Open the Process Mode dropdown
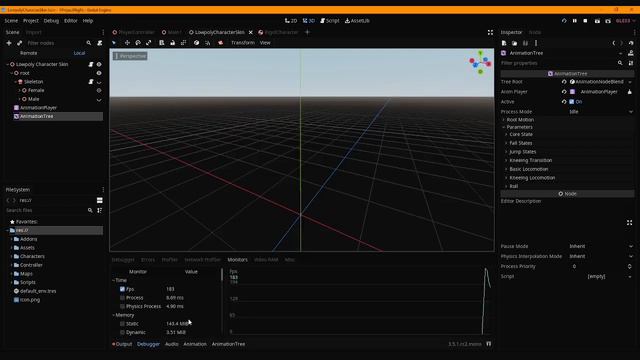 (601, 111)
